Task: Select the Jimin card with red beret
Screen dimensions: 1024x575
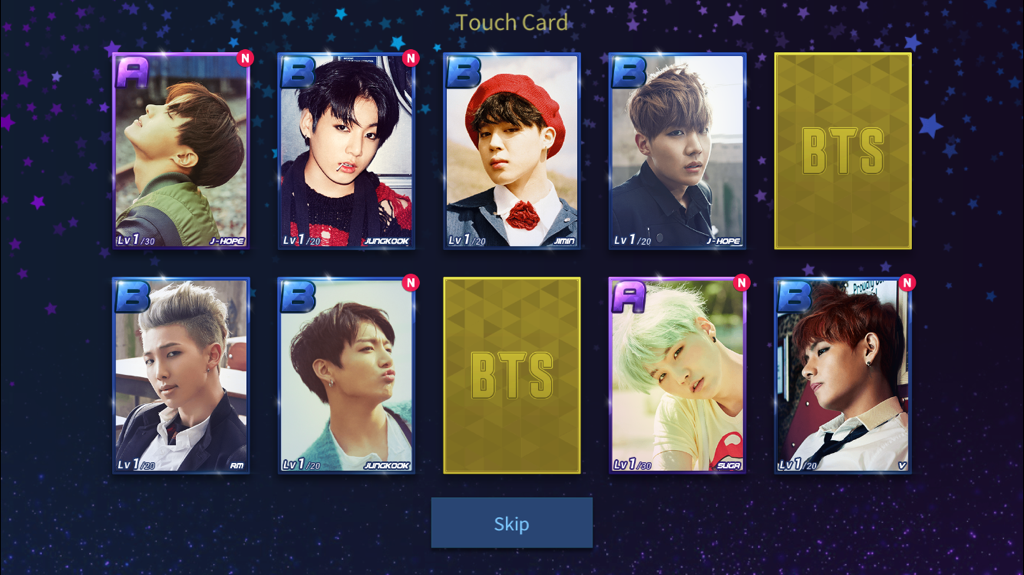Action: (x=511, y=151)
